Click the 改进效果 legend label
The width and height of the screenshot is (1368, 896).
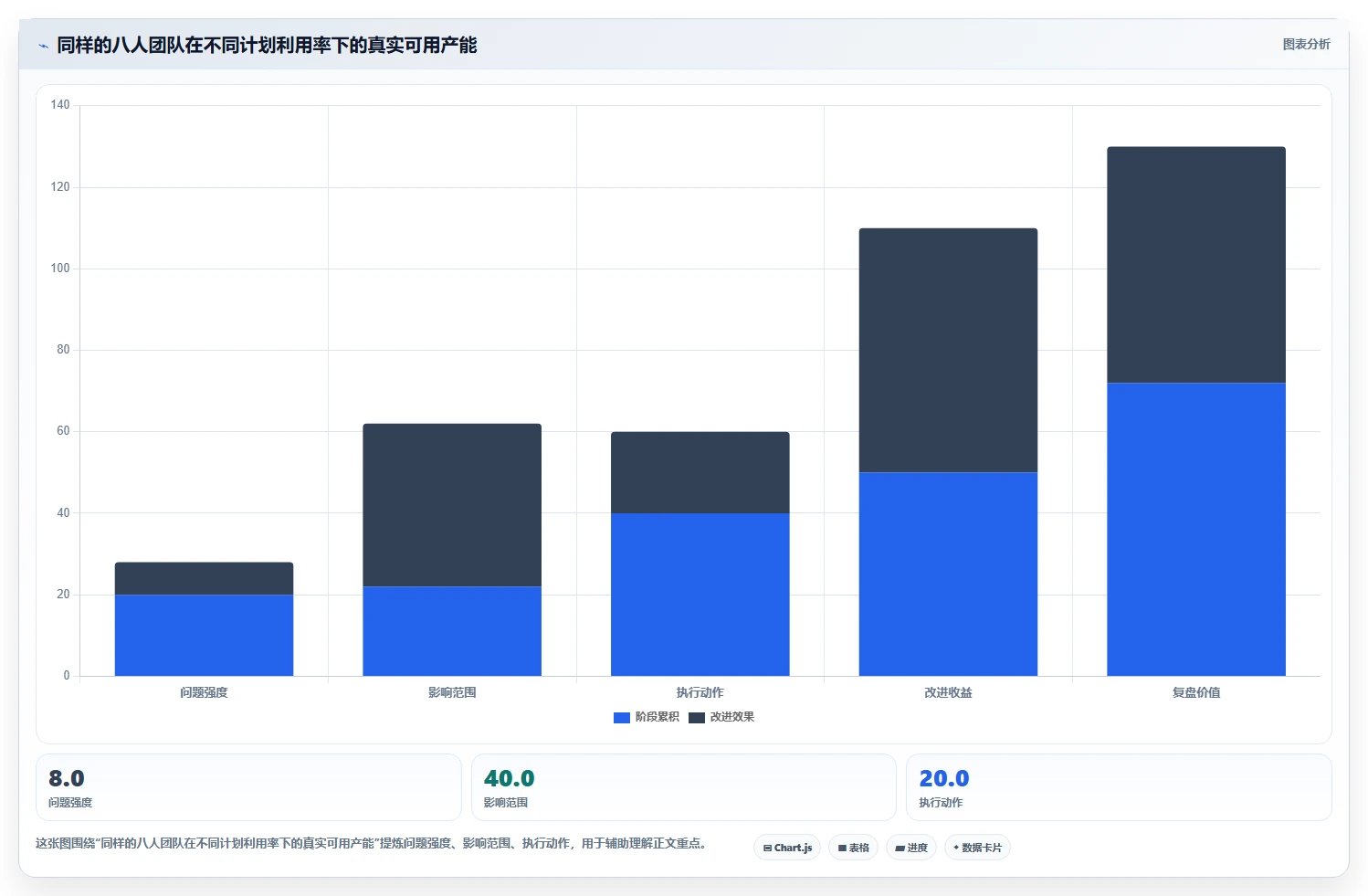[x=732, y=717]
